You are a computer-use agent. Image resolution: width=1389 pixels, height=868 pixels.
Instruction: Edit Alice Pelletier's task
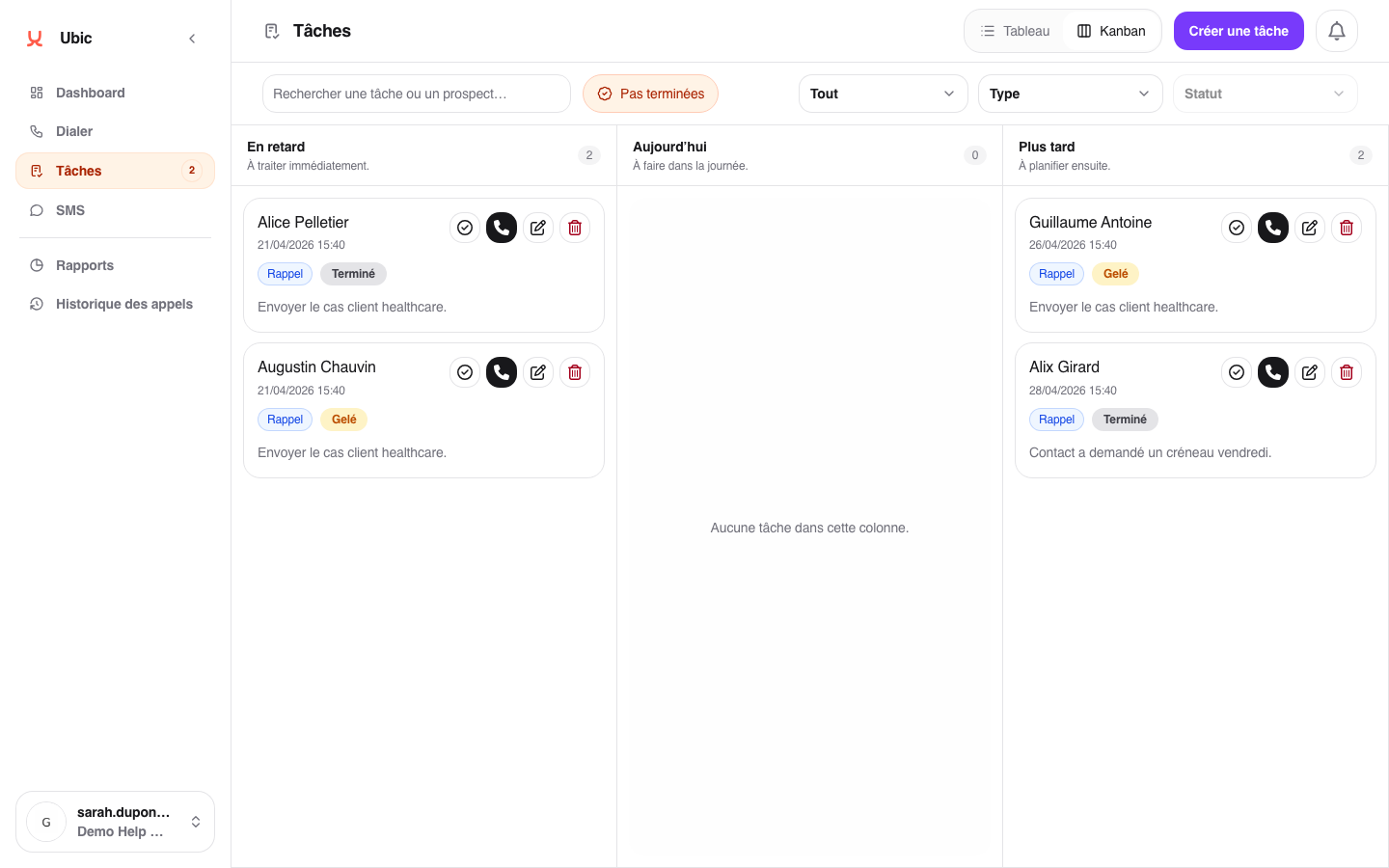(538, 228)
